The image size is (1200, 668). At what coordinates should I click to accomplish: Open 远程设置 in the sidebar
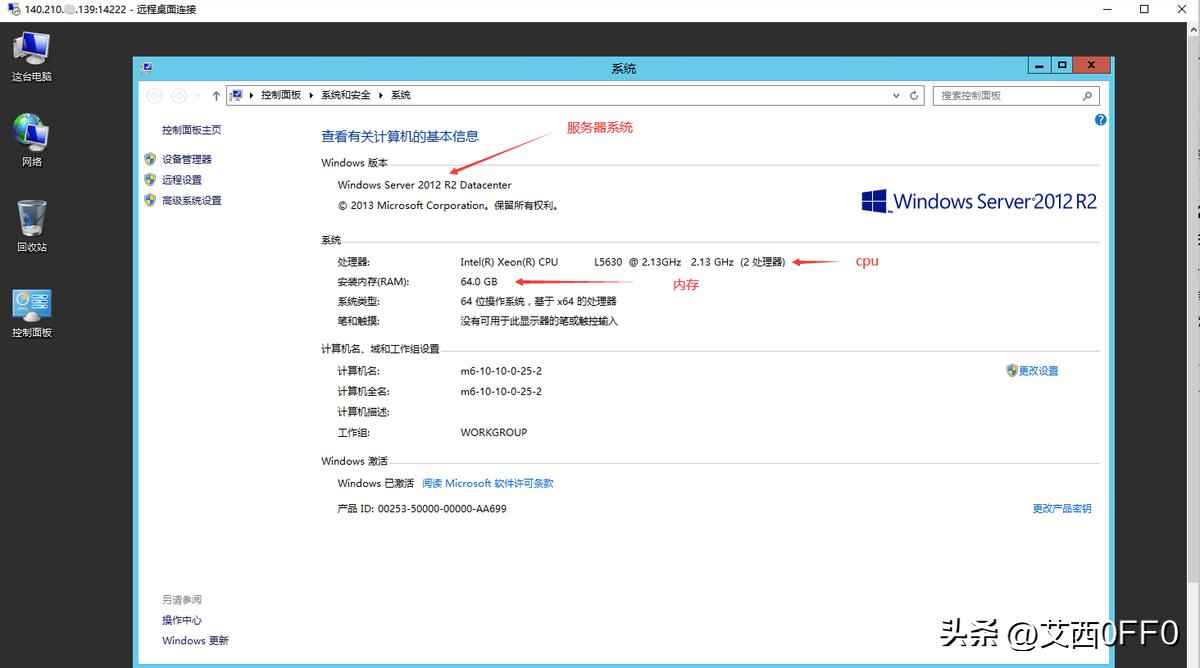click(182, 179)
